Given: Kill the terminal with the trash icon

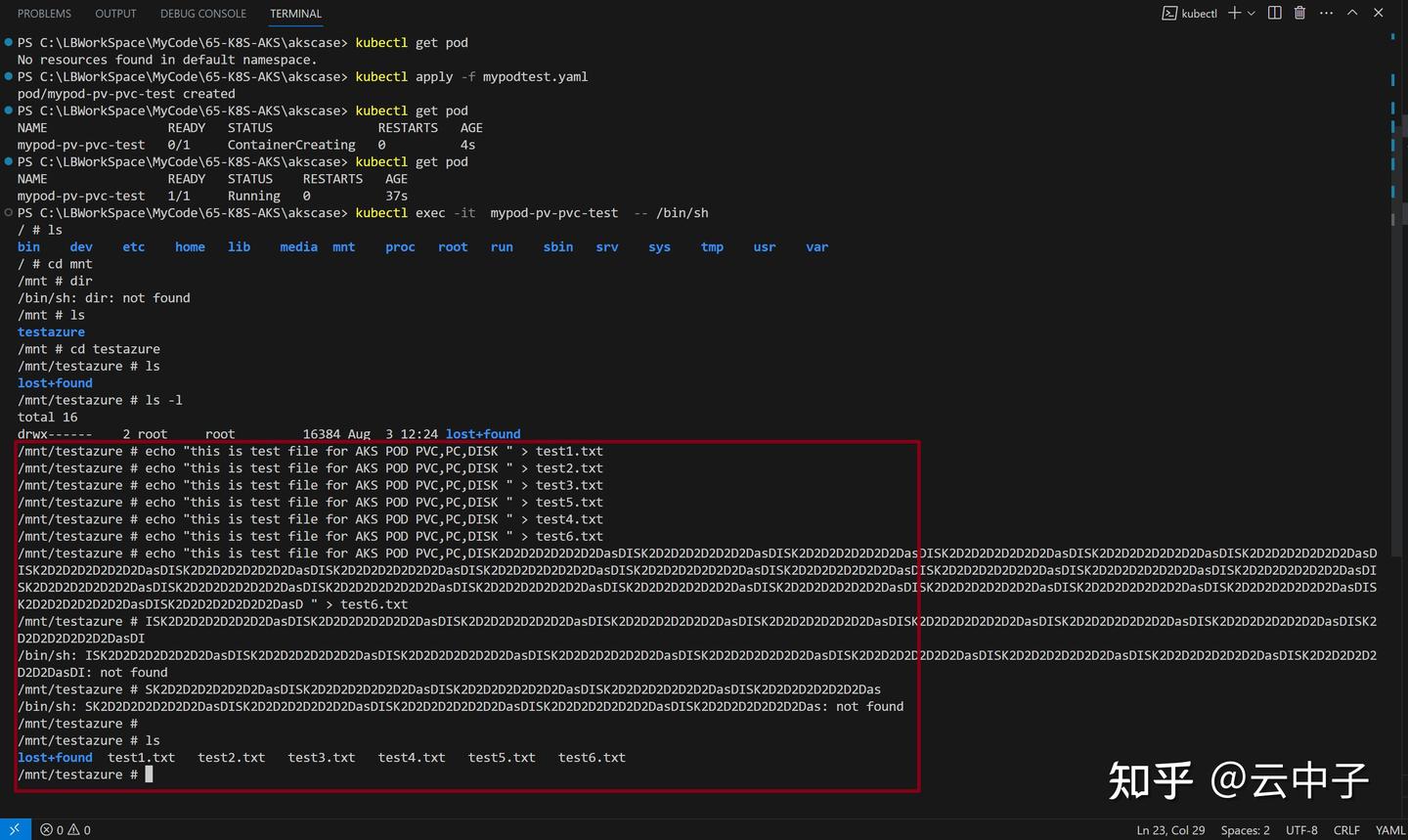Looking at the screenshot, I should pyautogui.click(x=1299, y=13).
